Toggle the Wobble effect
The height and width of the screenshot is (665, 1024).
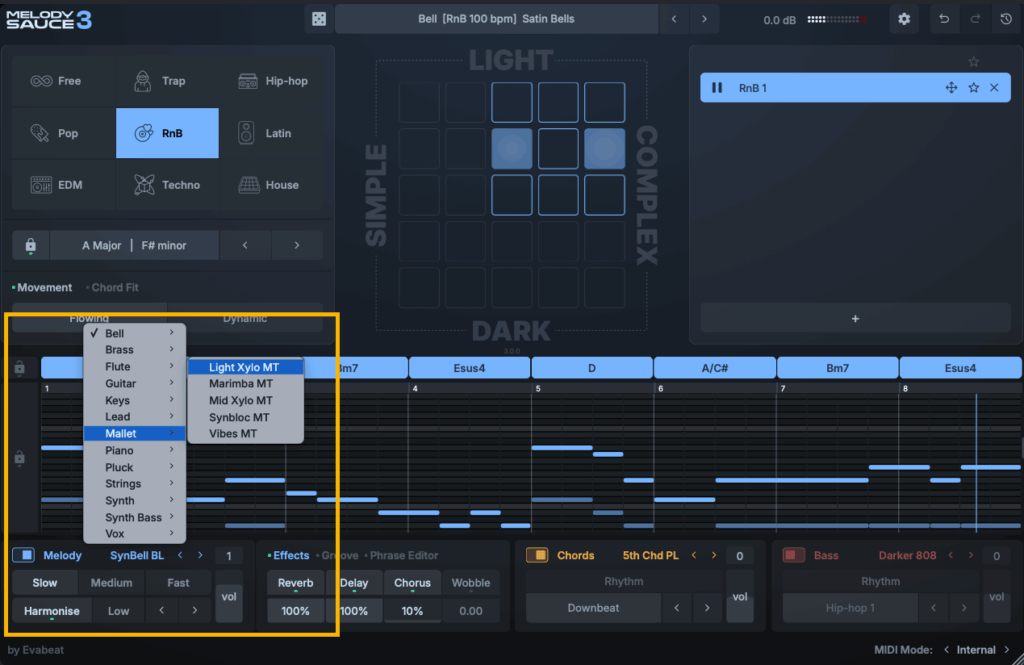470,583
